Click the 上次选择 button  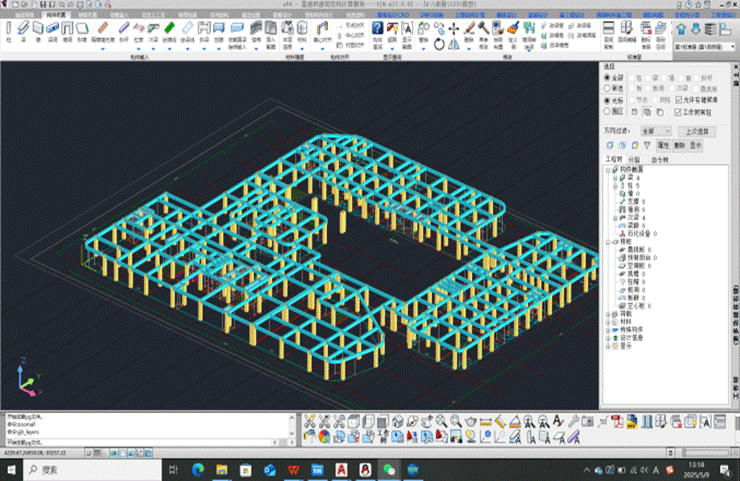[698, 131]
